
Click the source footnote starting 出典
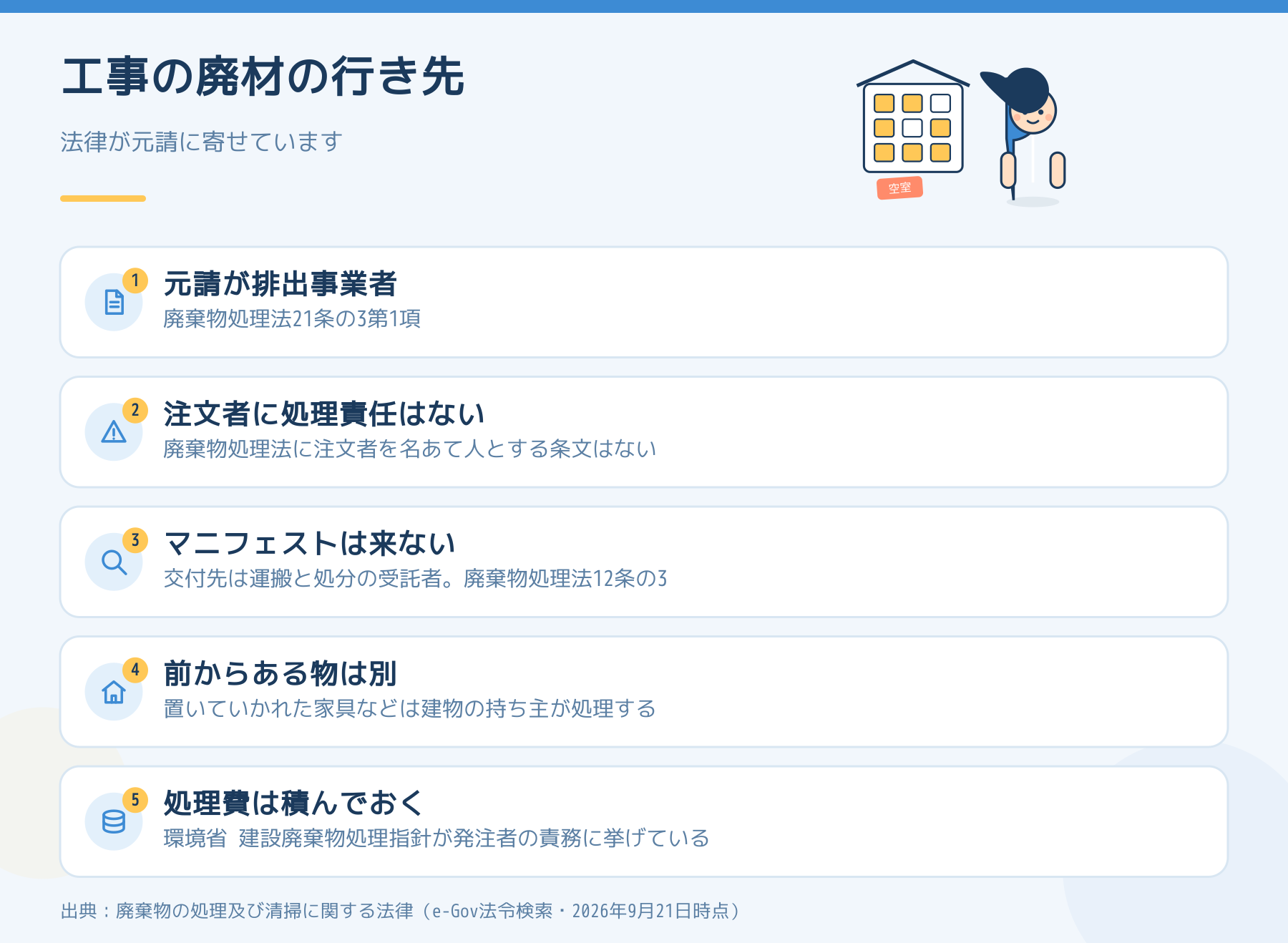[x=402, y=911]
